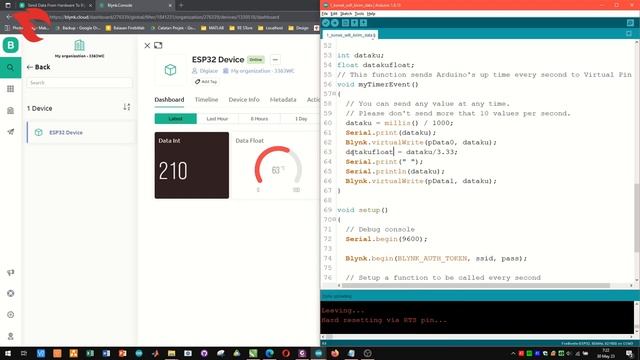Click My organization link under device name
Image resolution: width=640 pixels, height=360 pixels.
coord(262,71)
